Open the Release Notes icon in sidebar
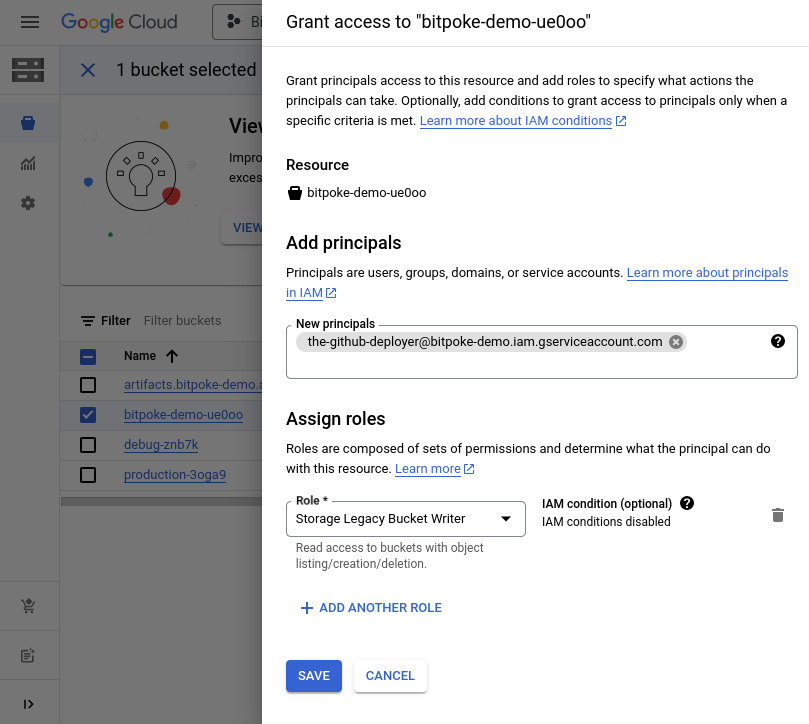 pos(28,656)
